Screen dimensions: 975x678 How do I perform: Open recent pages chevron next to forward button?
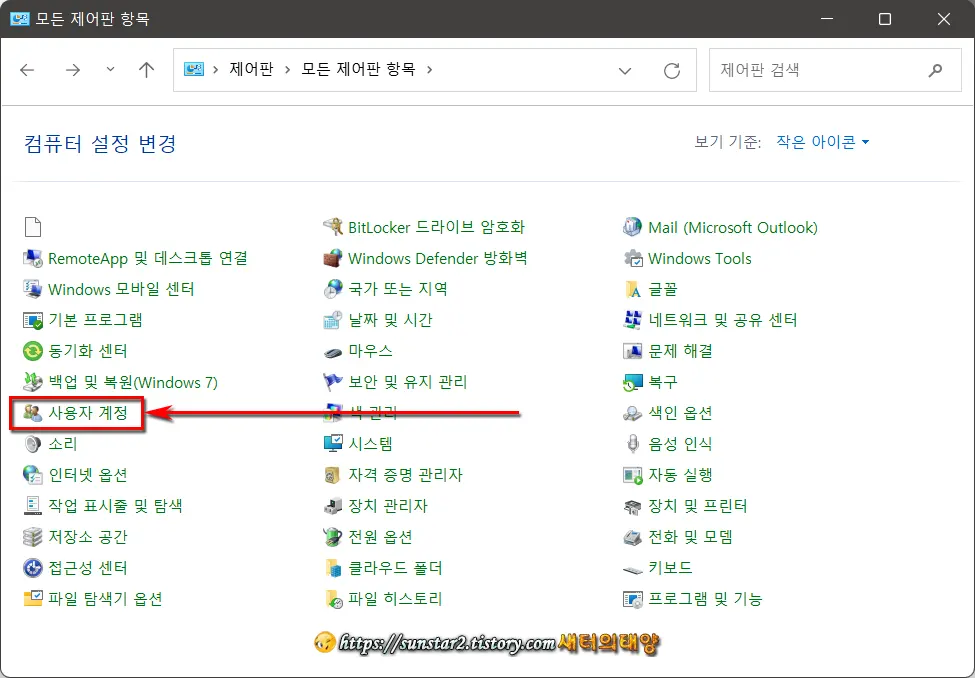pos(110,70)
